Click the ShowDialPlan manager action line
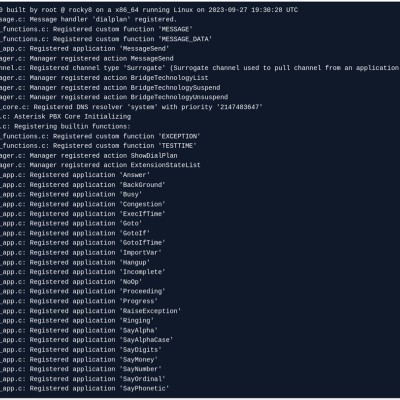 tap(89, 156)
